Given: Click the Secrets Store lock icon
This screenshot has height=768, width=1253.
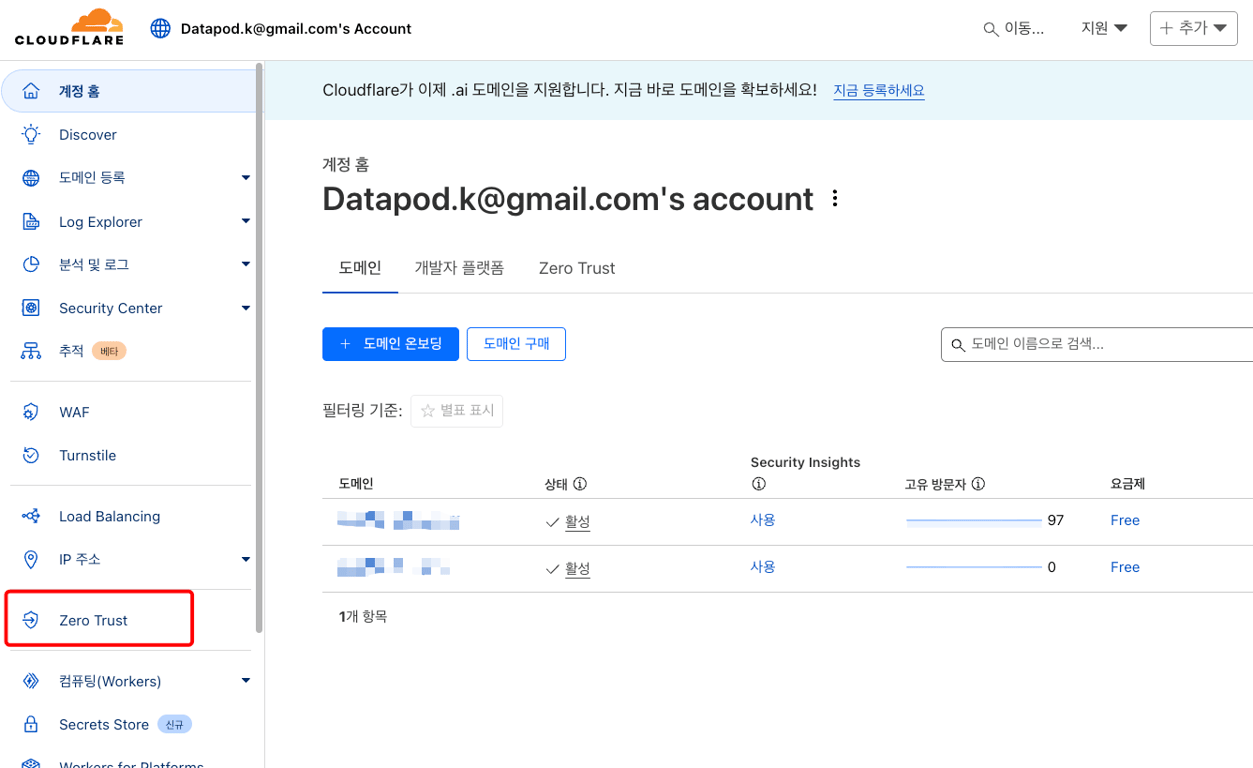Looking at the screenshot, I should (31, 724).
